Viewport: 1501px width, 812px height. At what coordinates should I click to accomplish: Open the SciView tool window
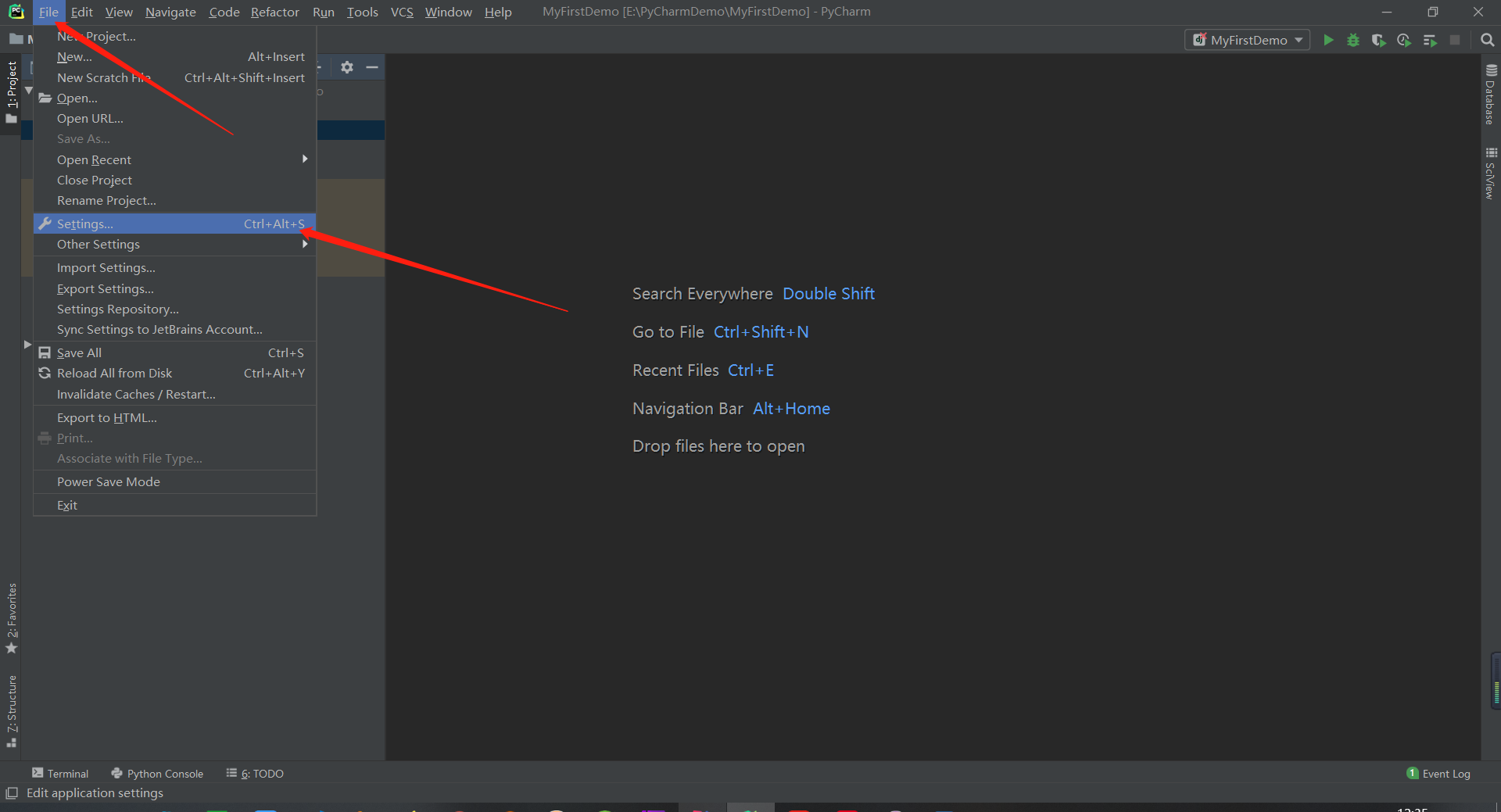[x=1490, y=173]
